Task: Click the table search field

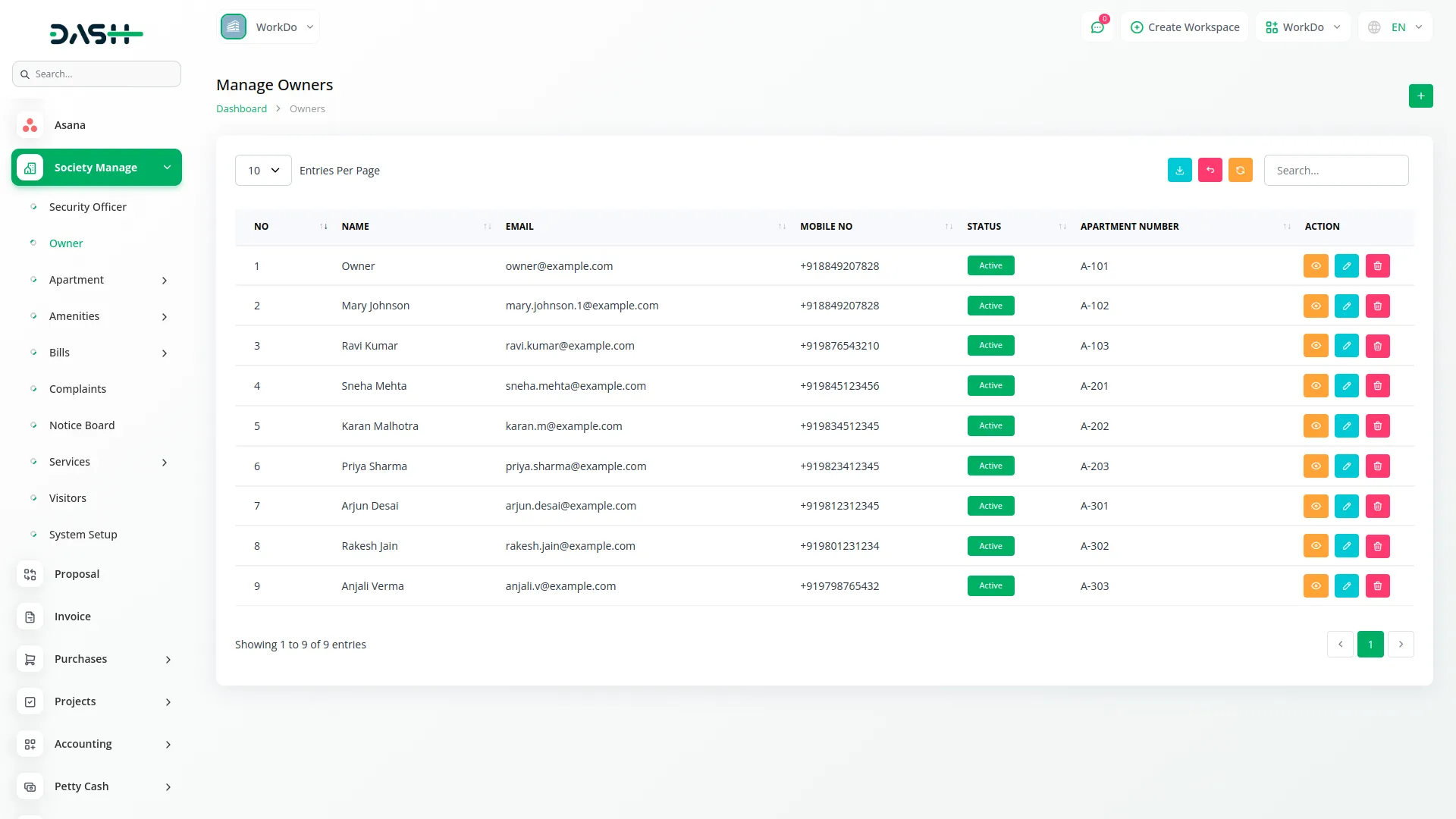Action: click(1336, 171)
